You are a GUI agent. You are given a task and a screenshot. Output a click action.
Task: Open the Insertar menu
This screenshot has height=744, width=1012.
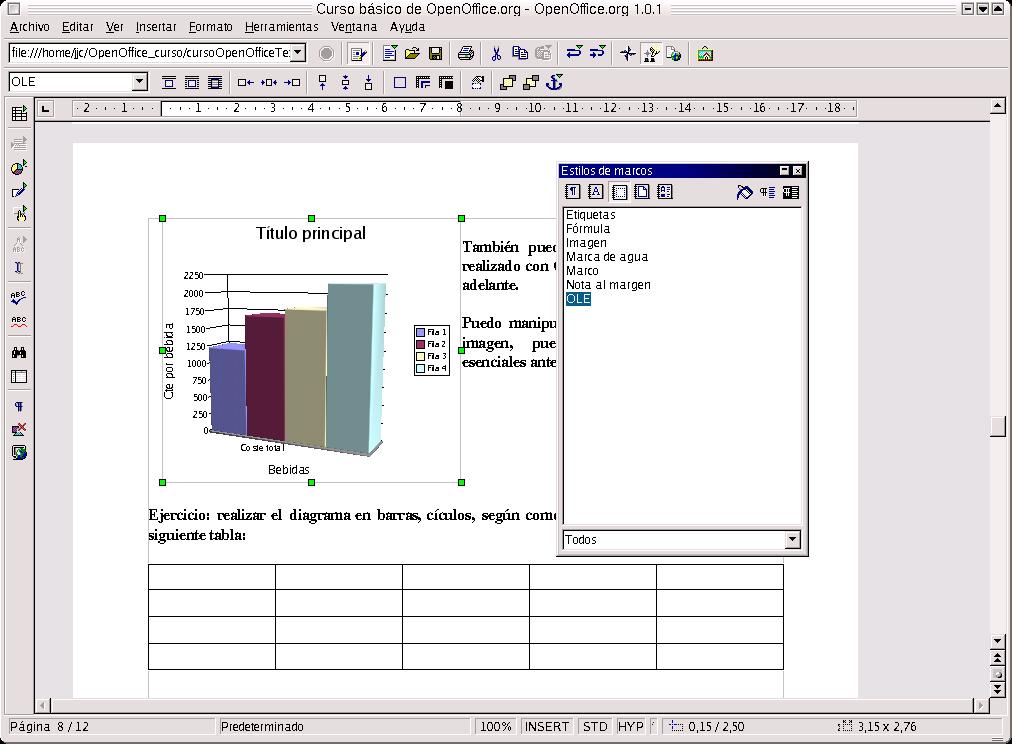coord(156,27)
